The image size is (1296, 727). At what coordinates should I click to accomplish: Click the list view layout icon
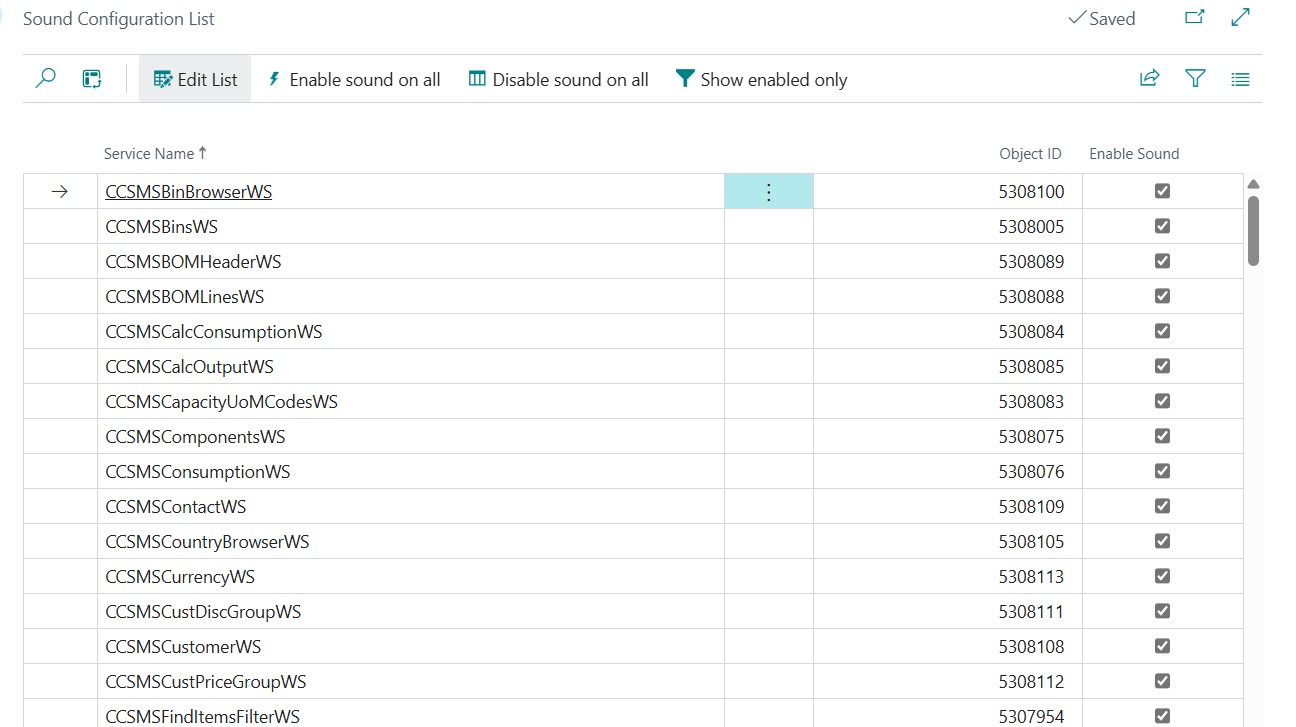[1240, 79]
